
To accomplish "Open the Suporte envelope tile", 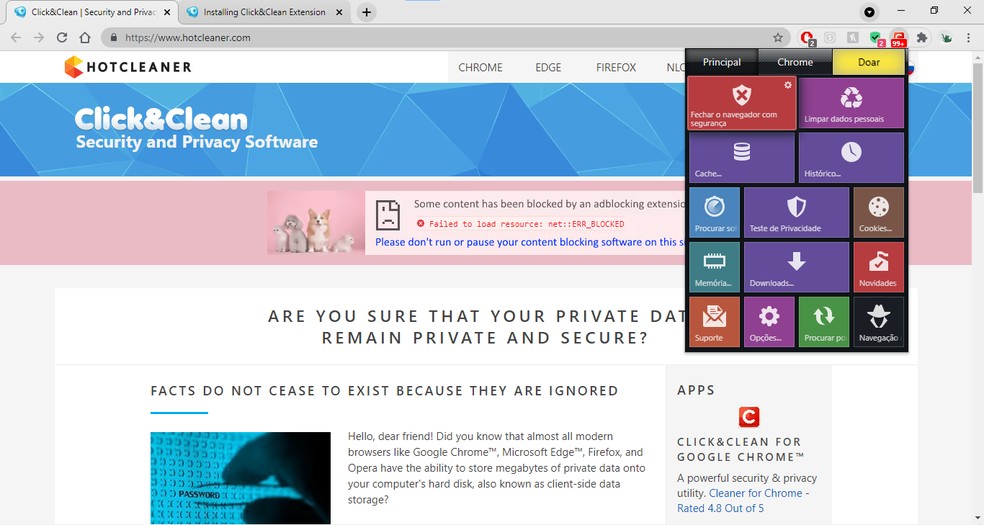I will (714, 321).
